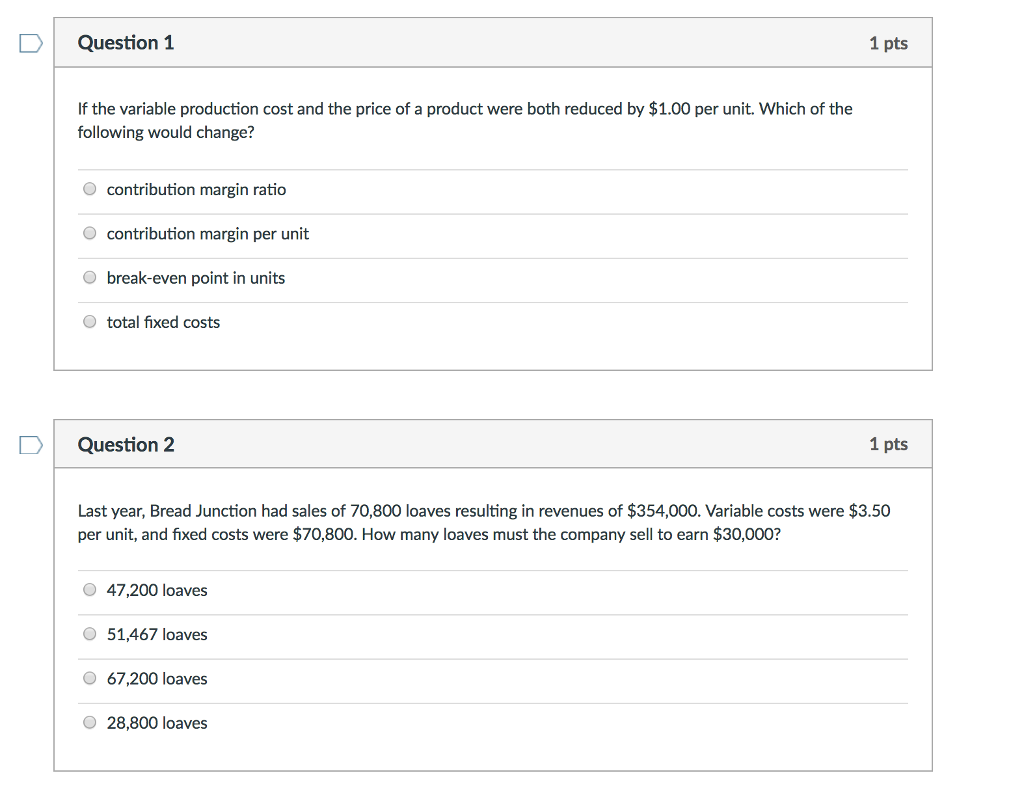Pick the 28,800 loaves option
The height and width of the screenshot is (799, 1024).
89,721
